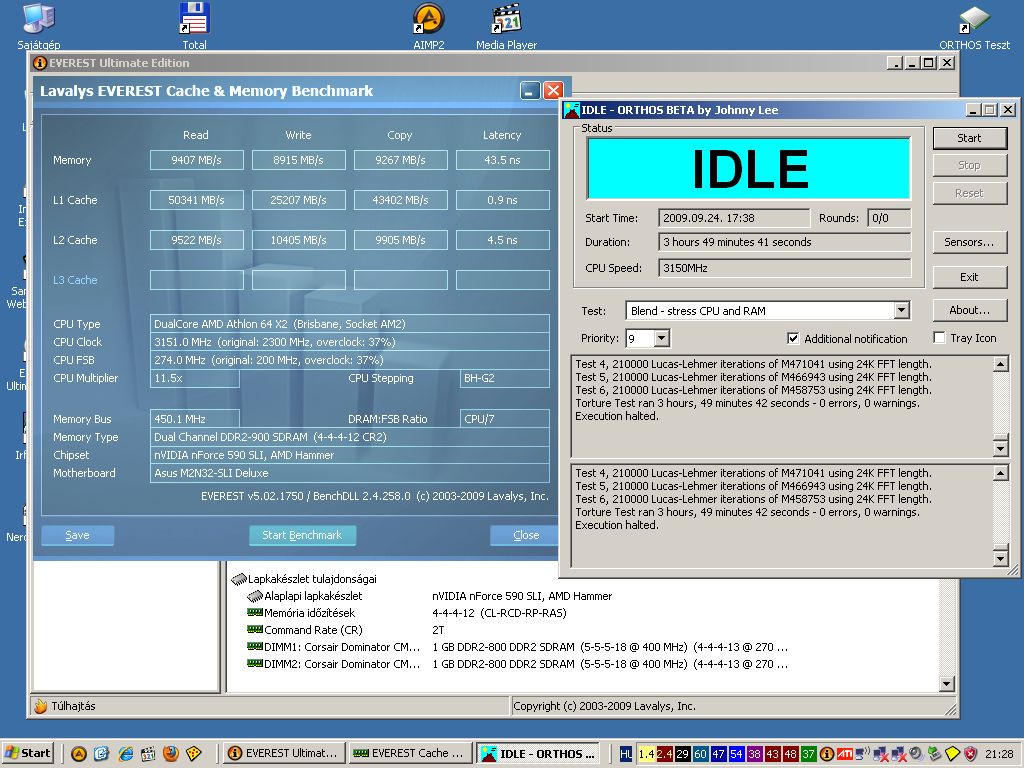Click Save in the EVEREST benchmark window
Viewport: 1024px width, 768px height.
tap(78, 535)
